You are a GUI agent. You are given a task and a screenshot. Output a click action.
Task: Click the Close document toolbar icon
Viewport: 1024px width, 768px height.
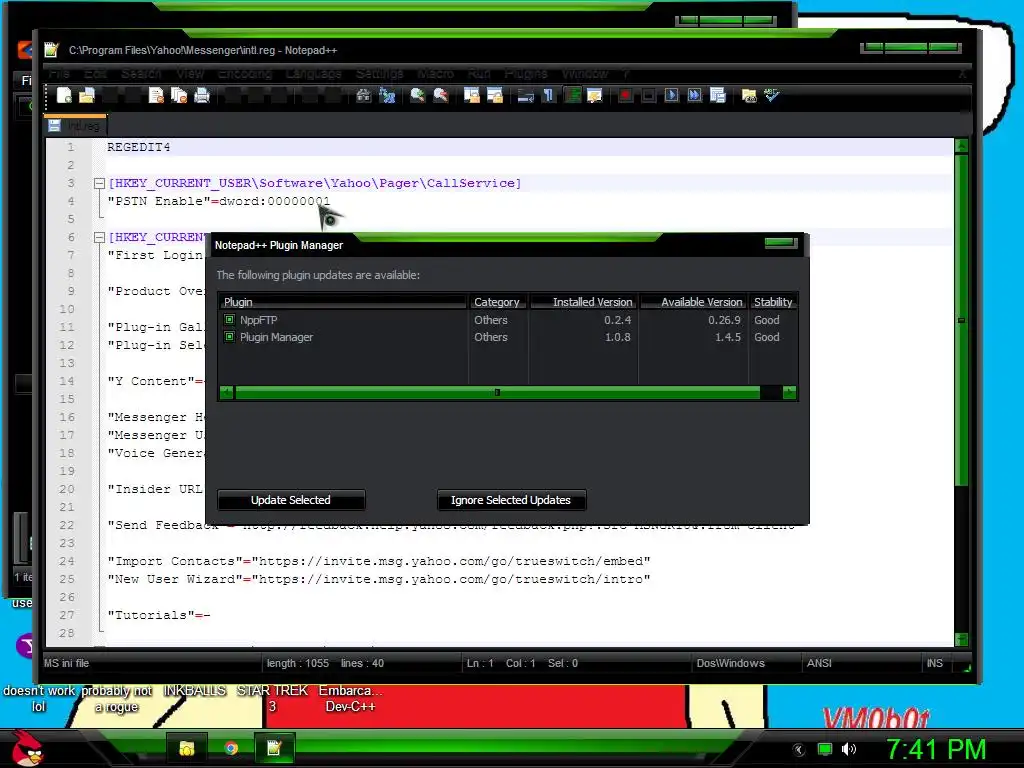pos(156,95)
